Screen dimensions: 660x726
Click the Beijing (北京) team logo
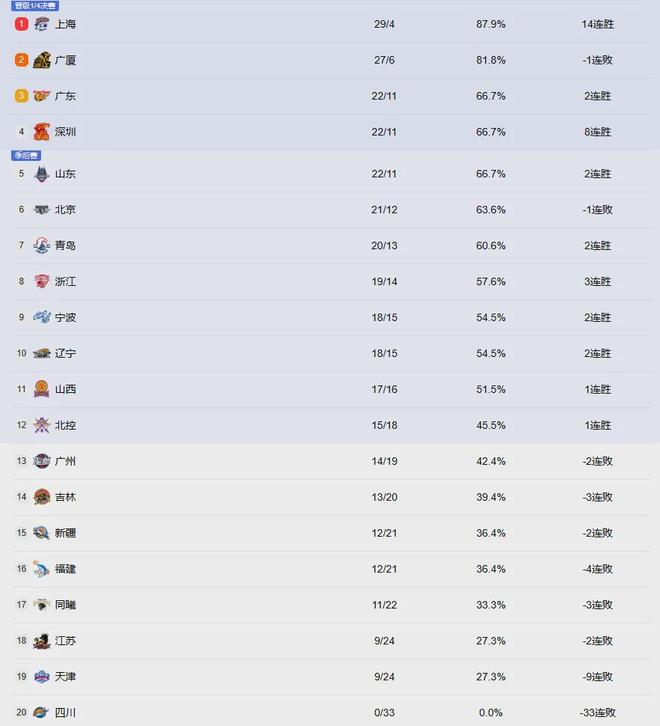41,210
